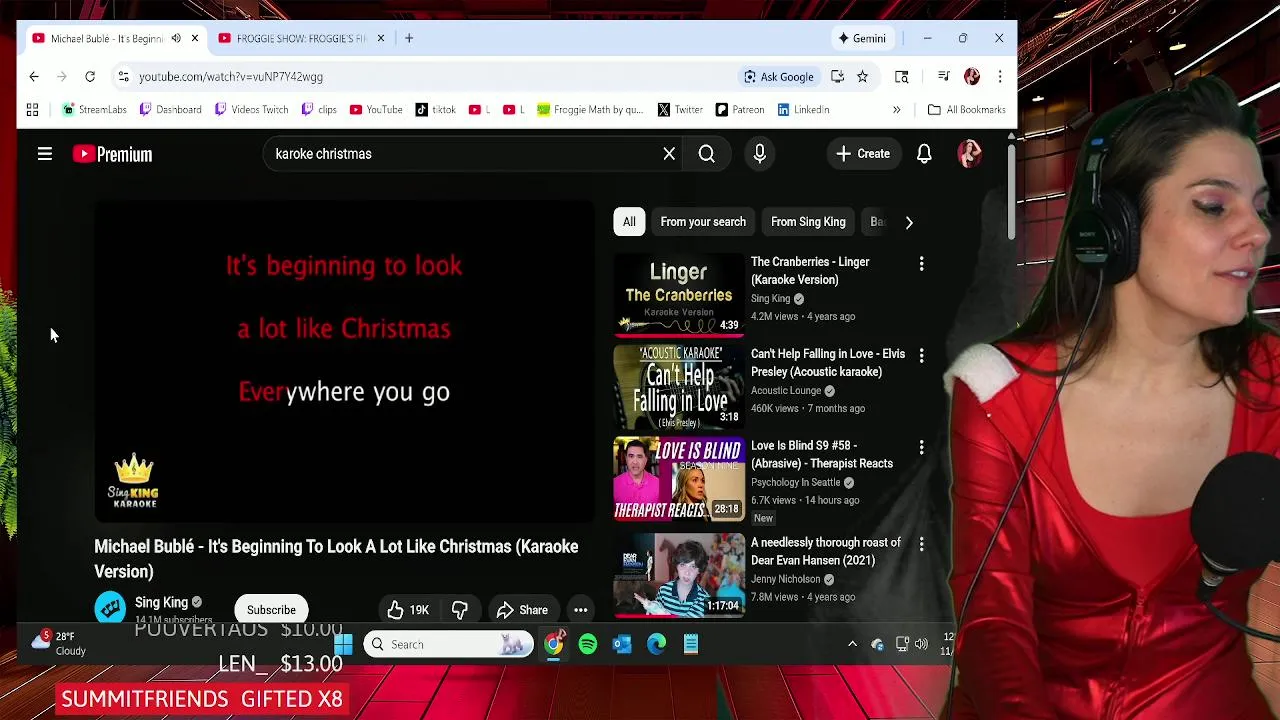Open options for Can't Help Falling in Love
Screen dimensions: 1280x720
(921, 356)
